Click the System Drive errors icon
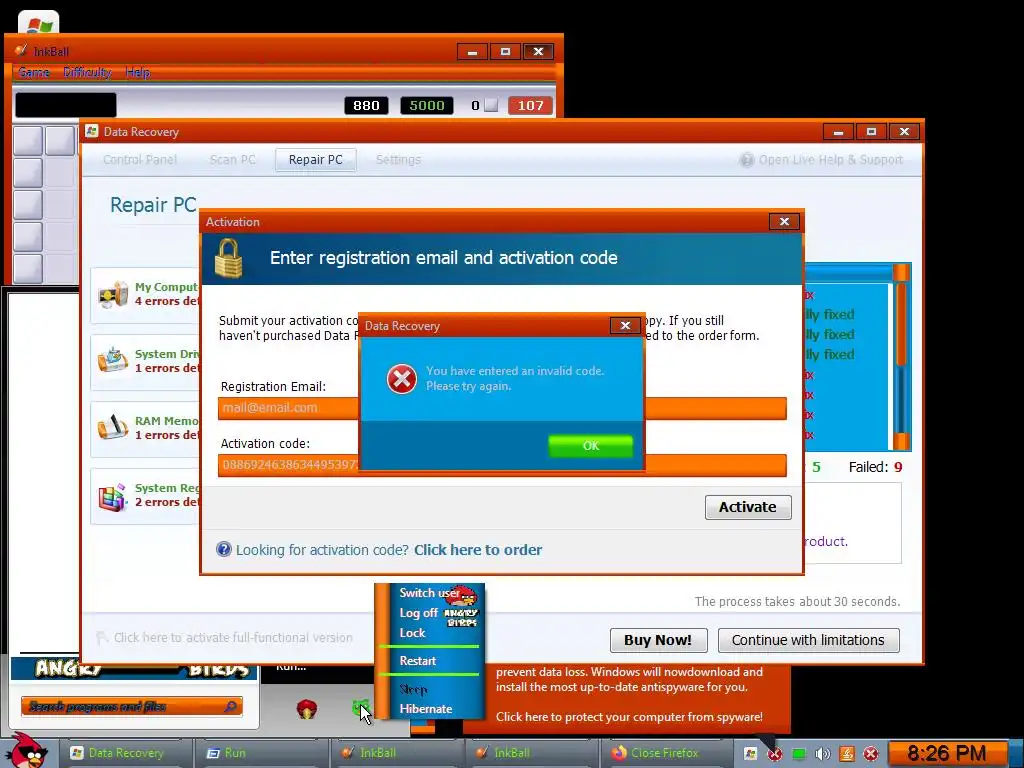The width and height of the screenshot is (1024, 768). 113,360
